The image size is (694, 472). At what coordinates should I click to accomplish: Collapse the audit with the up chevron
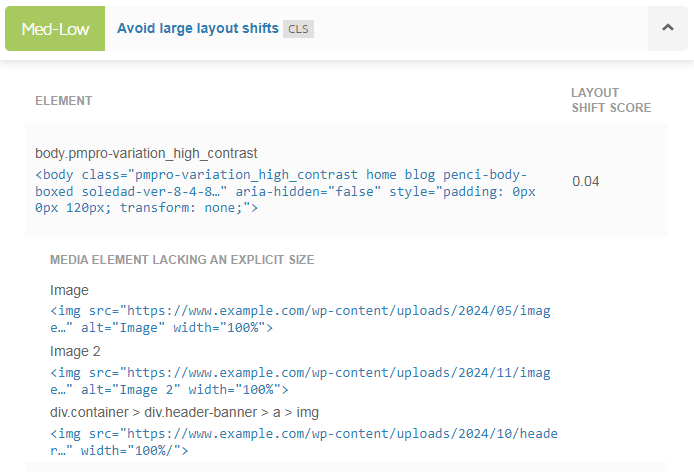tap(667, 28)
